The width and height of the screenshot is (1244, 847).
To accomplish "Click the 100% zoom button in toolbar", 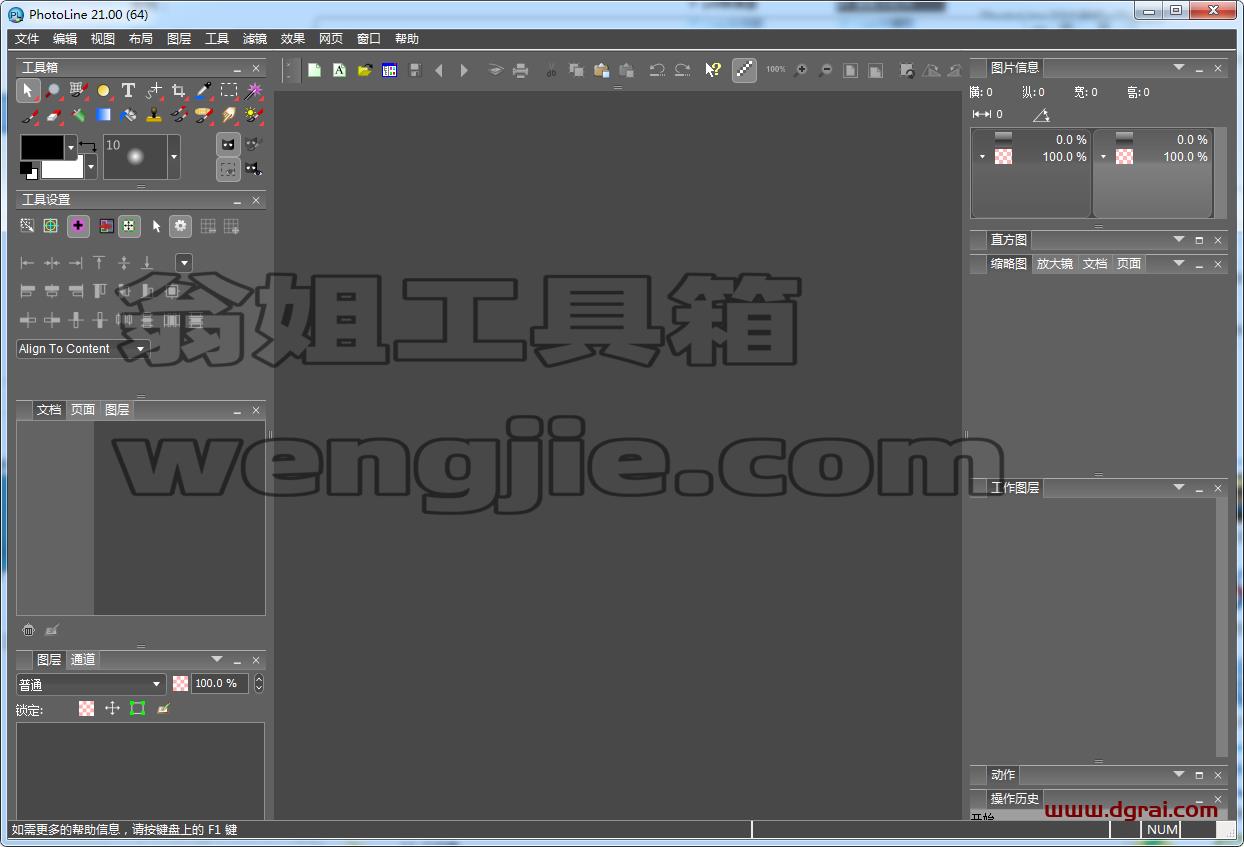I will pos(775,70).
